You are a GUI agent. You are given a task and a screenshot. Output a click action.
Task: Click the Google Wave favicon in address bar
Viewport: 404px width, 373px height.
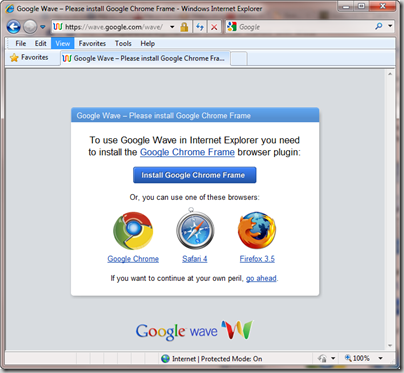pyautogui.click(x=58, y=27)
